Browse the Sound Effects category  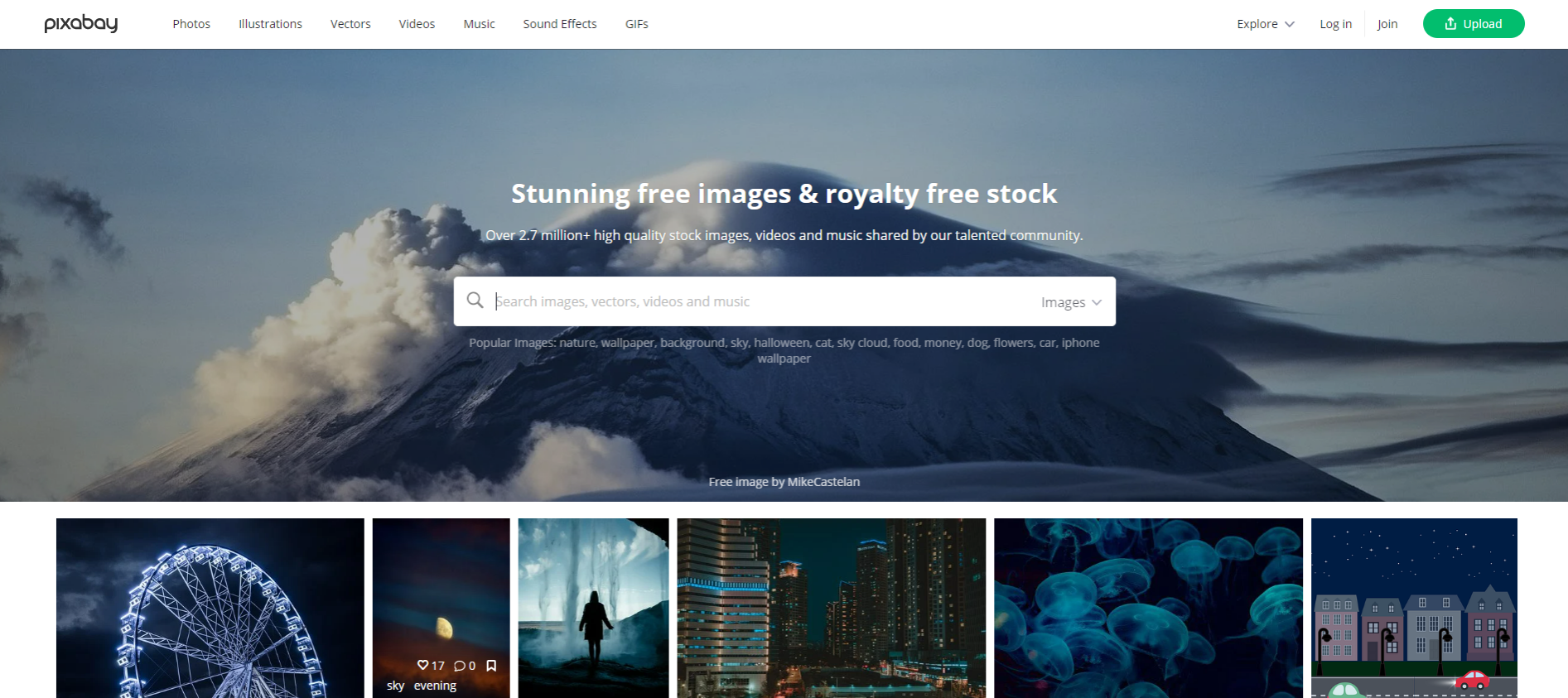(560, 24)
